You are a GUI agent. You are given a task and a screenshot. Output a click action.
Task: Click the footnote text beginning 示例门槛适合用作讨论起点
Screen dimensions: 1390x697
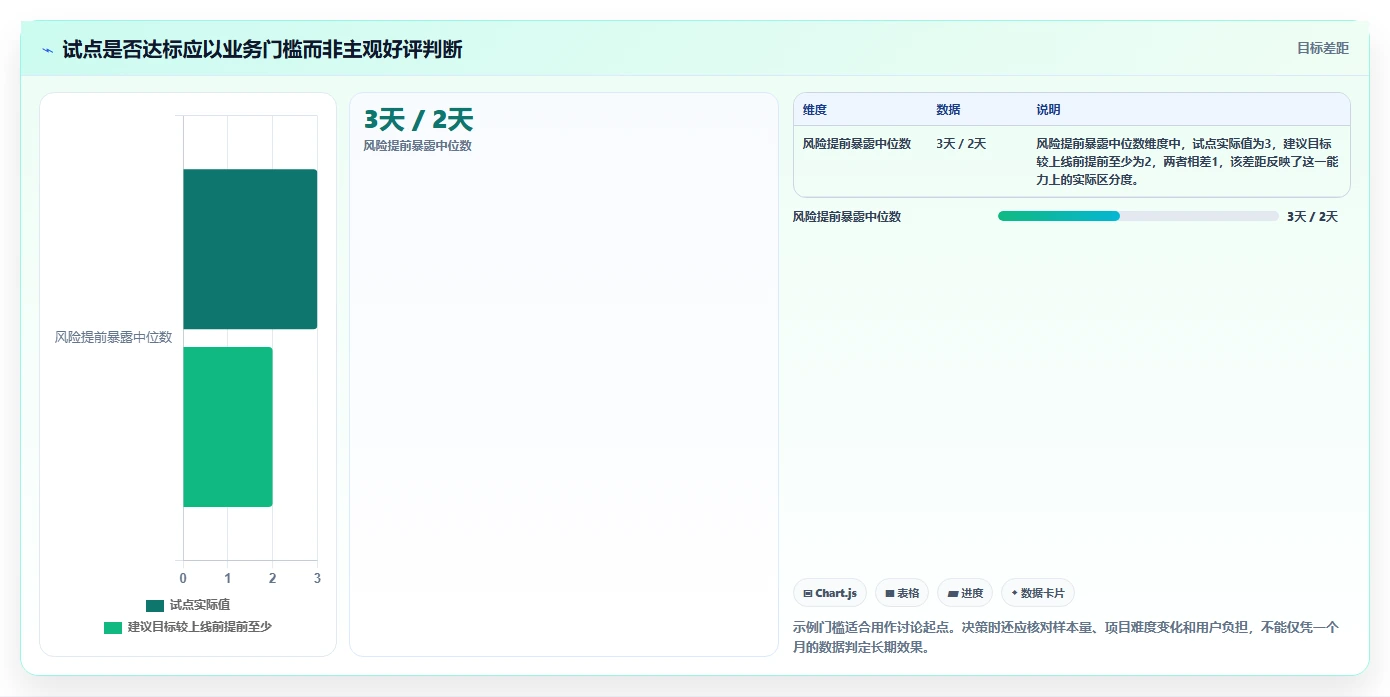pyautogui.click(x=1066, y=637)
